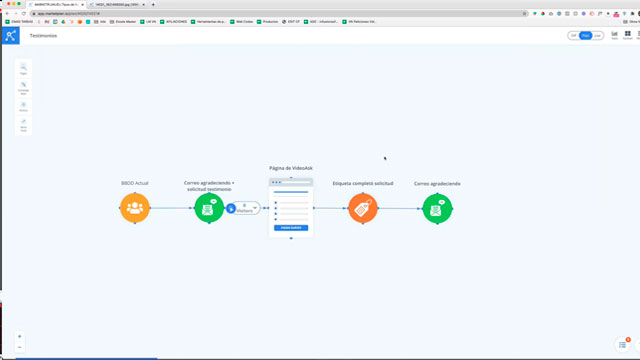Expand the Visitors dropdown arrow on connector
The image size is (640, 360).
point(255,208)
